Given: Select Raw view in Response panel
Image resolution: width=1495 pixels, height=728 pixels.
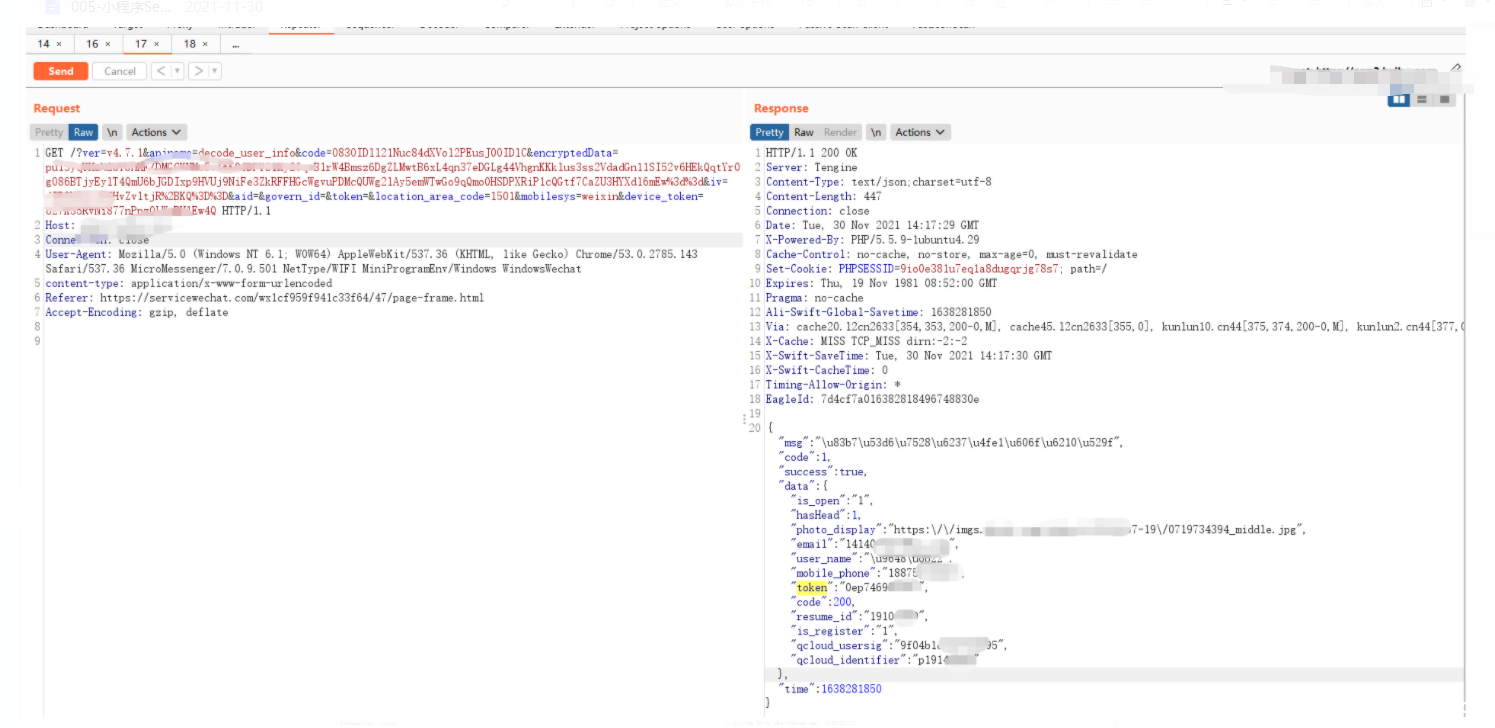Looking at the screenshot, I should pos(803,132).
